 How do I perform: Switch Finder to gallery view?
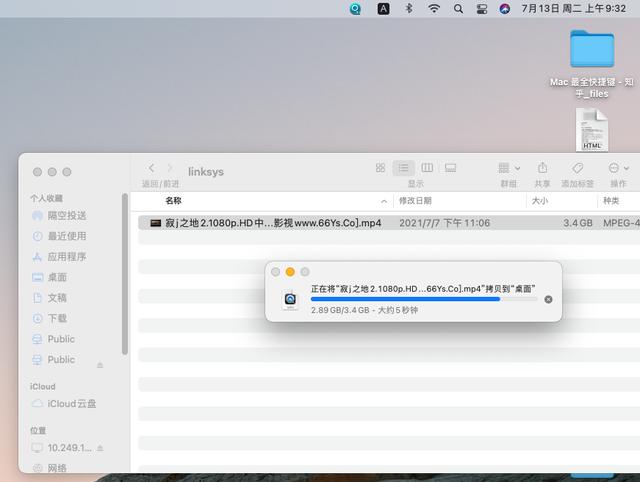click(x=451, y=168)
